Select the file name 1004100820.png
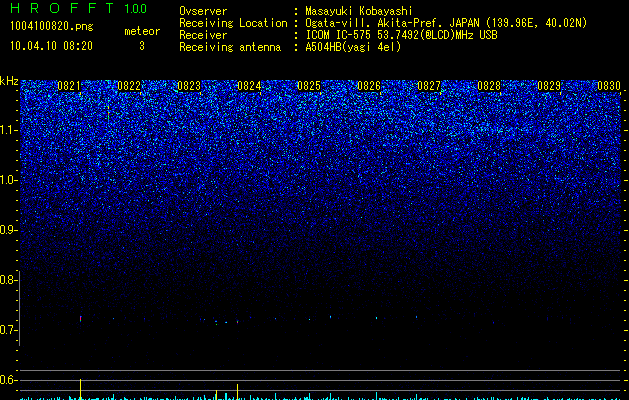Screen dimensions: 629x400 click(x=51, y=27)
